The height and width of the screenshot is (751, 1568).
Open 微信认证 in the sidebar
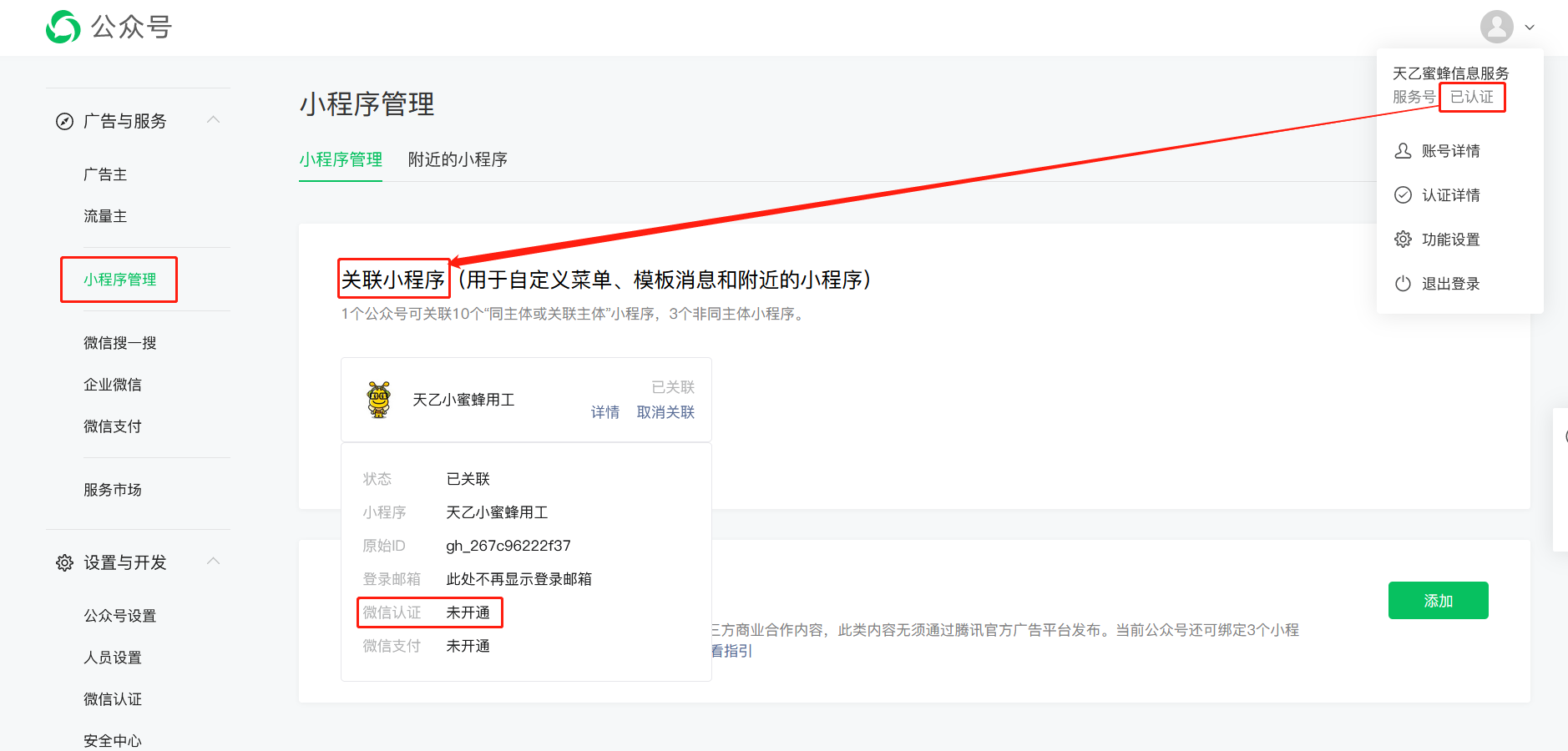coord(113,699)
